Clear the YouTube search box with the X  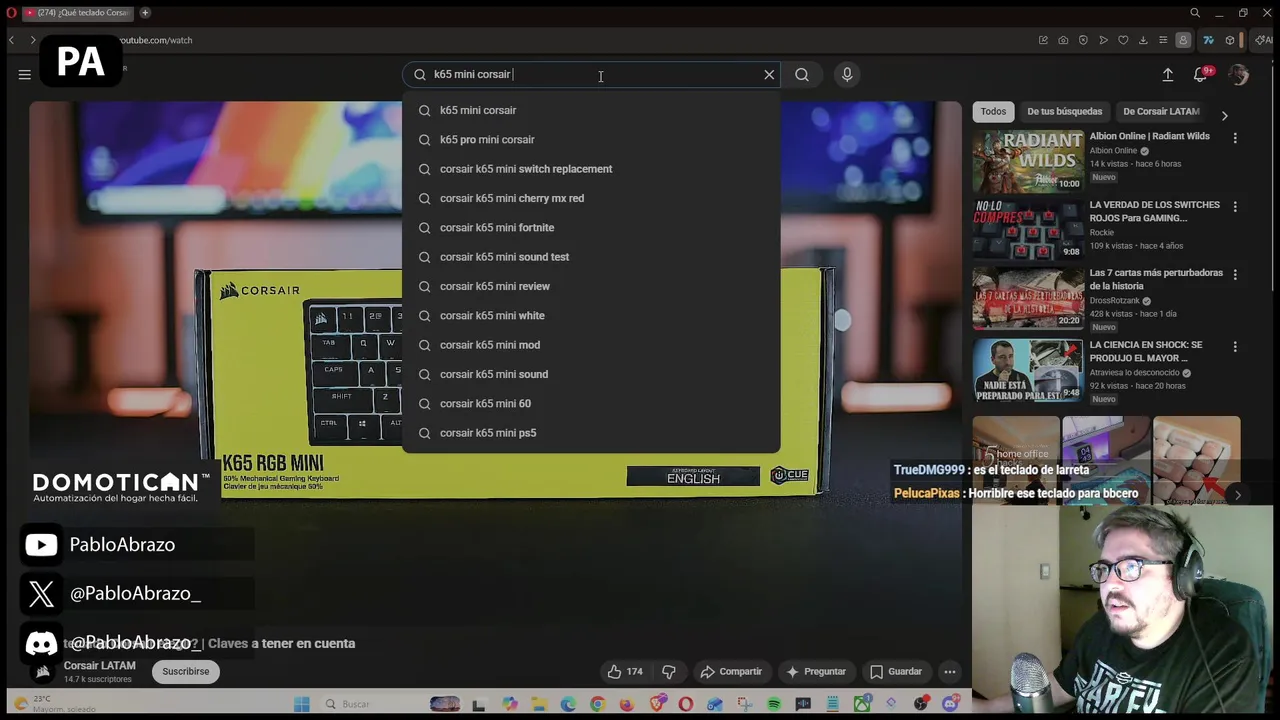coord(769,74)
